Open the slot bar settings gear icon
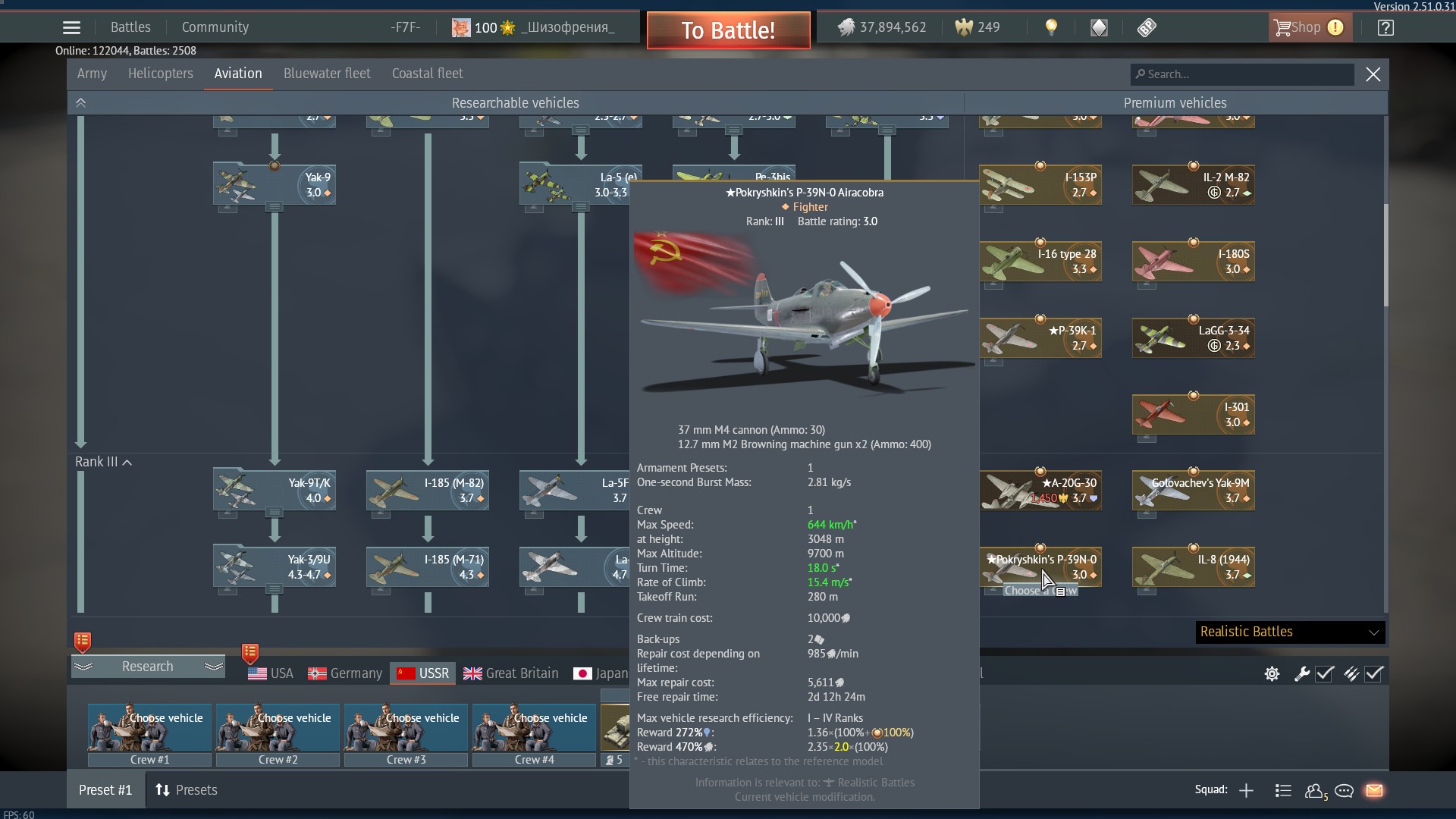This screenshot has height=819, width=1456. tap(1272, 673)
